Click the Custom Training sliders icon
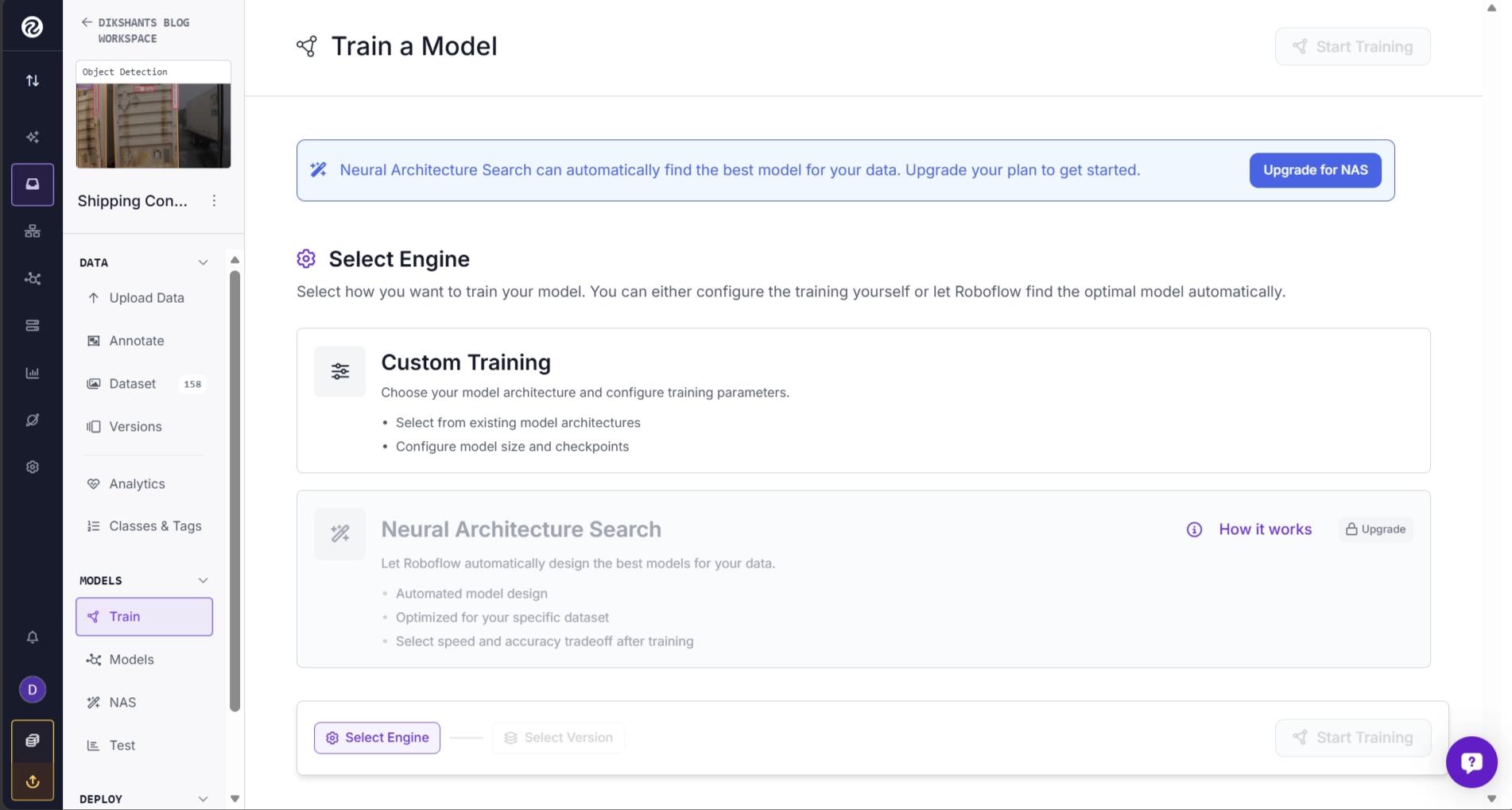1512x810 pixels. pos(340,371)
